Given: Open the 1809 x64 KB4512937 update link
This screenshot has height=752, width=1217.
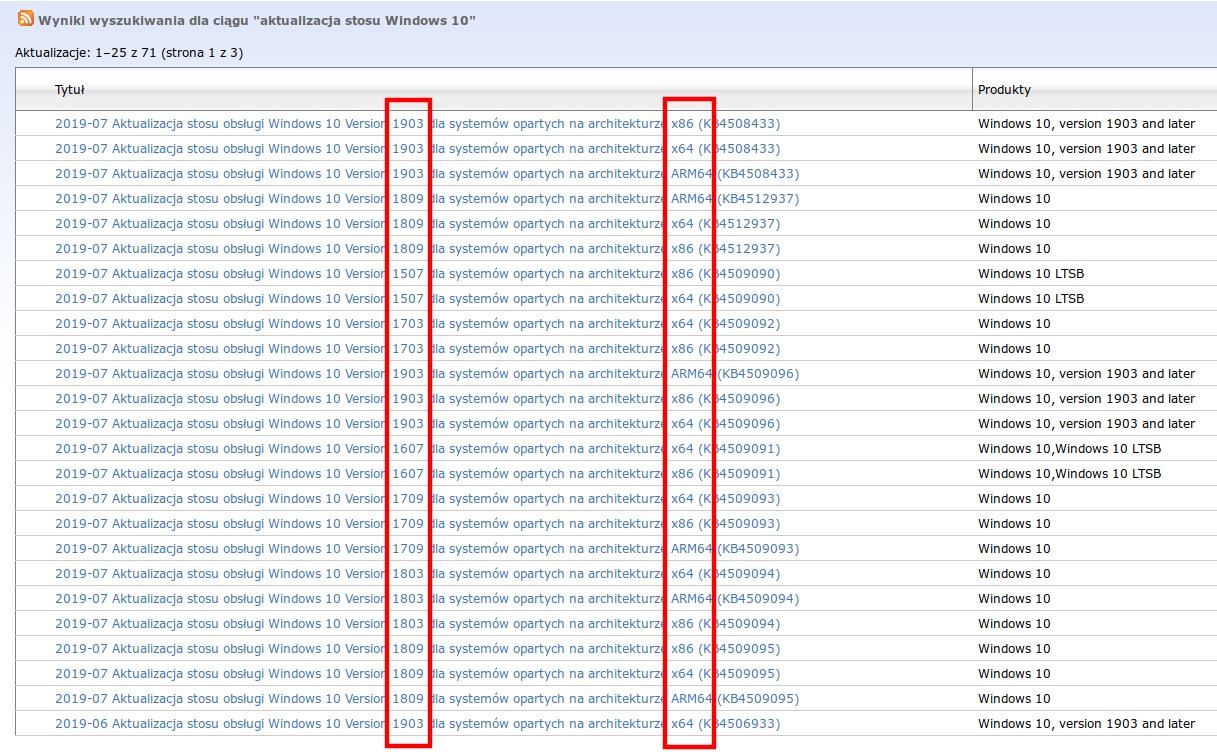Looking at the screenshot, I should [x=417, y=224].
